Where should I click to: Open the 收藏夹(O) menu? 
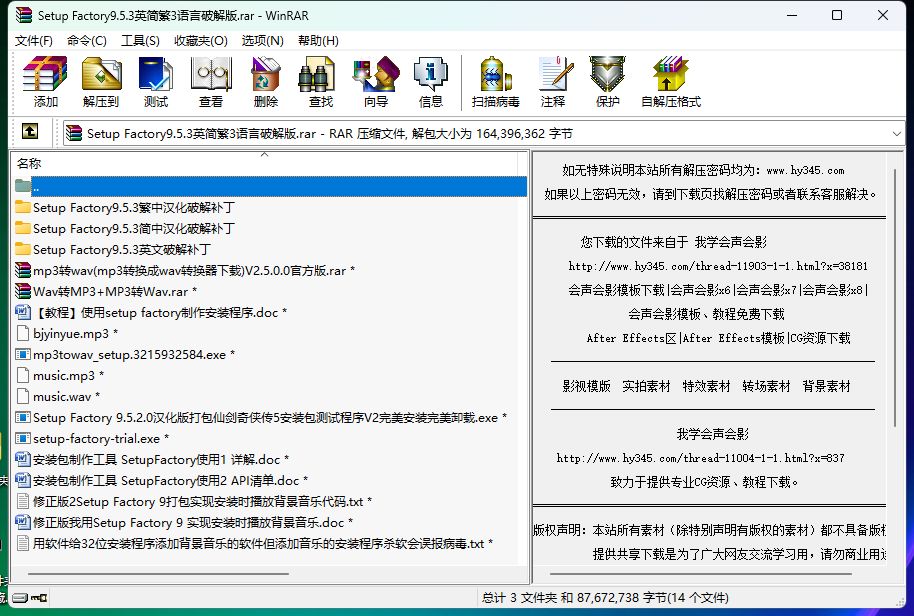201,40
